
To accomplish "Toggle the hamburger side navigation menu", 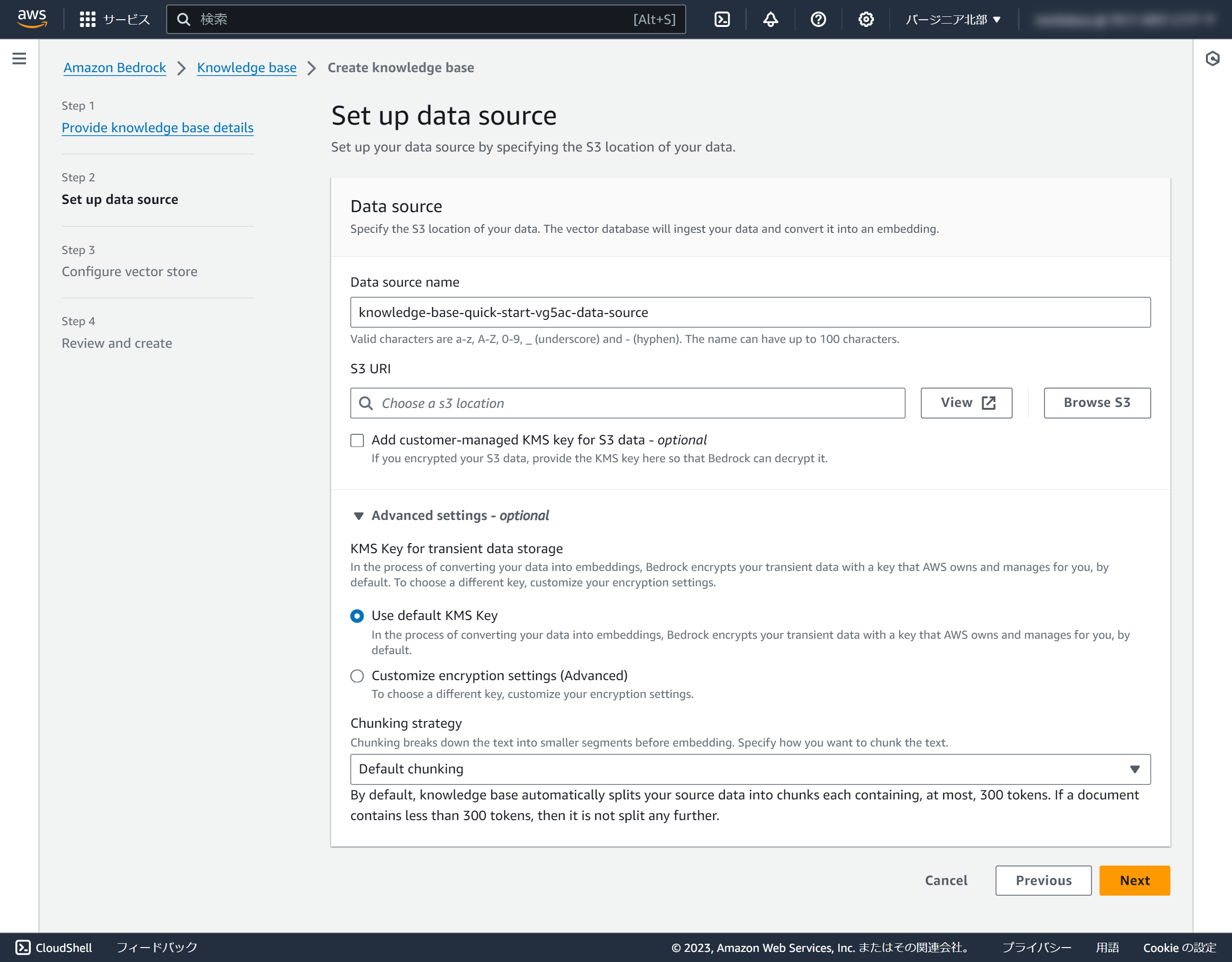I will click(x=19, y=59).
